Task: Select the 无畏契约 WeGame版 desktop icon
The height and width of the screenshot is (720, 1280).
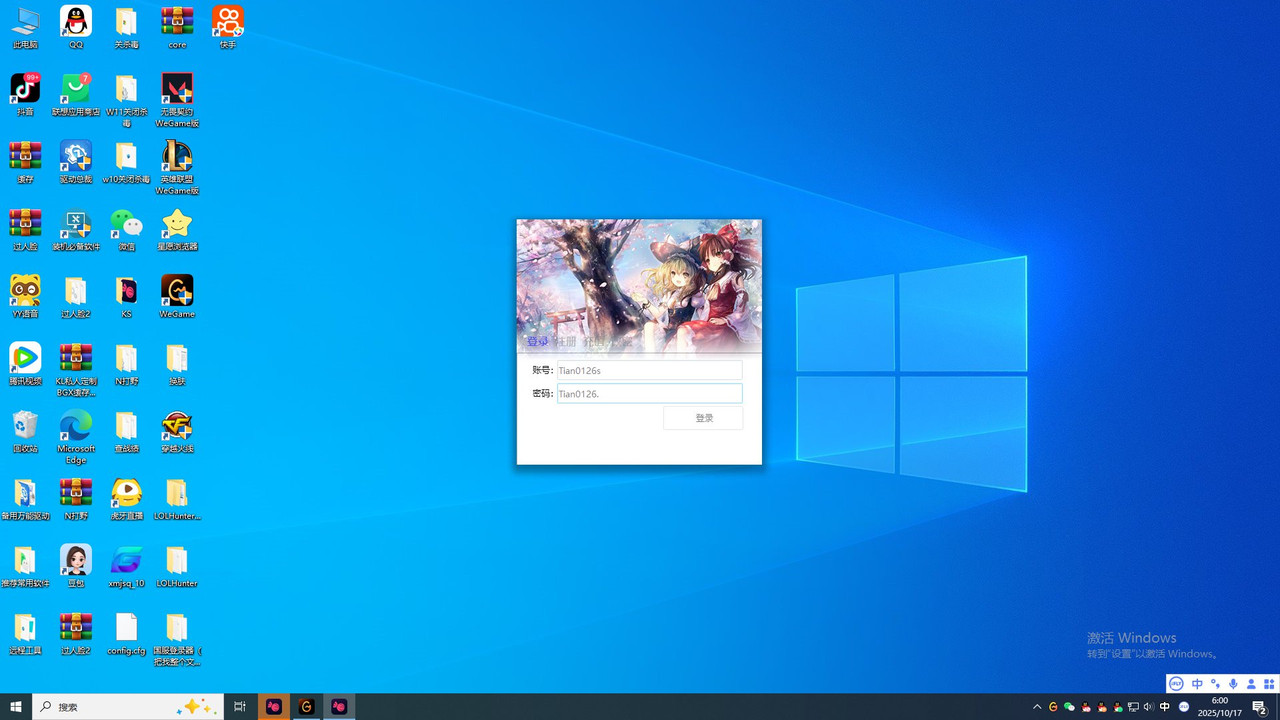Action: pyautogui.click(x=177, y=100)
